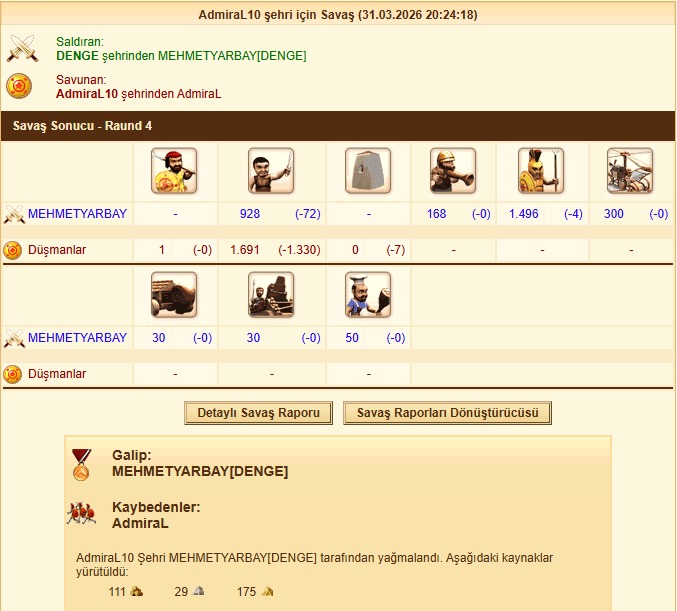The image size is (677, 611).
Task: Click enemy wall losses (-7)
Action: [x=395, y=250]
